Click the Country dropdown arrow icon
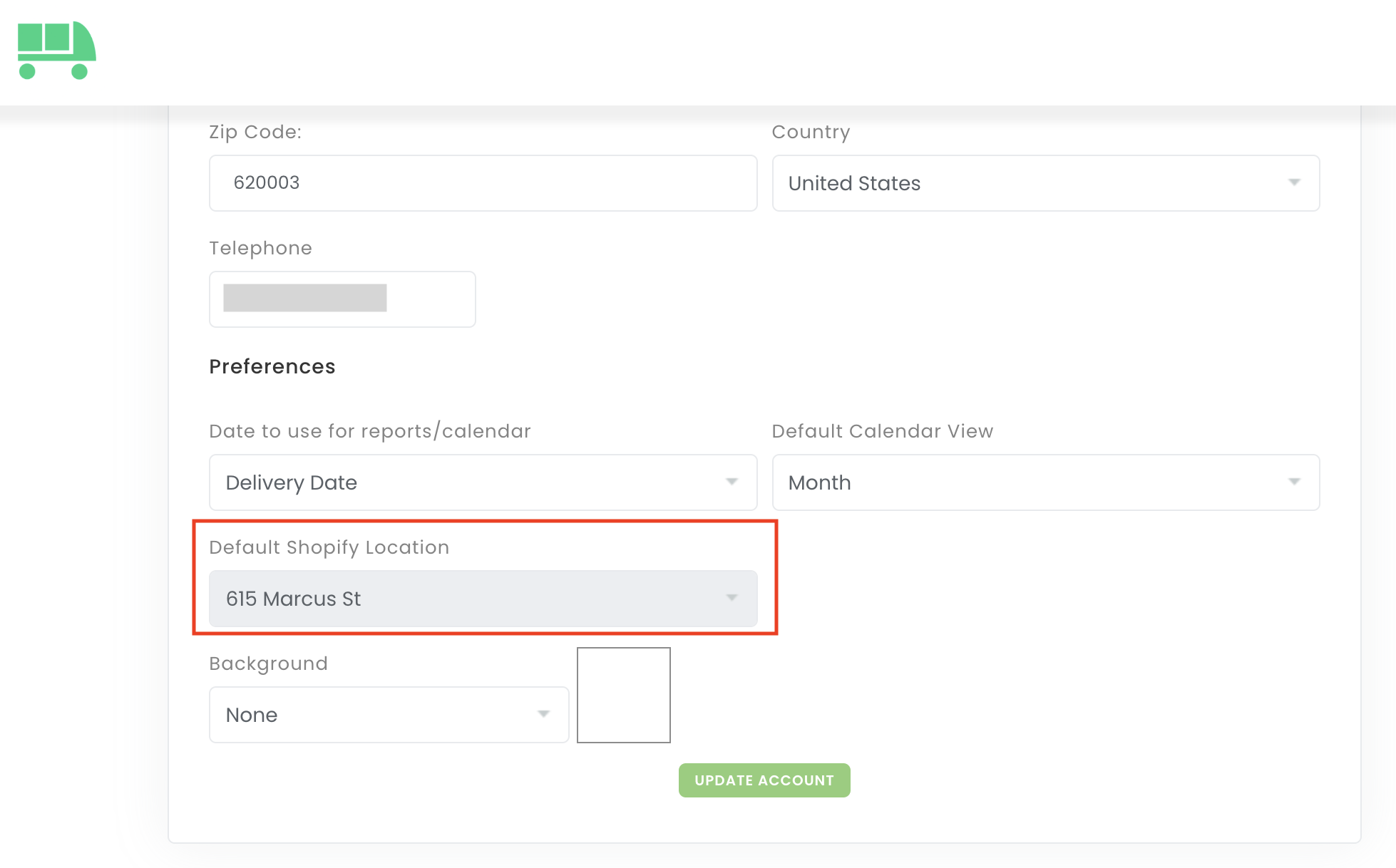This screenshot has height=868, width=1396. [1294, 182]
